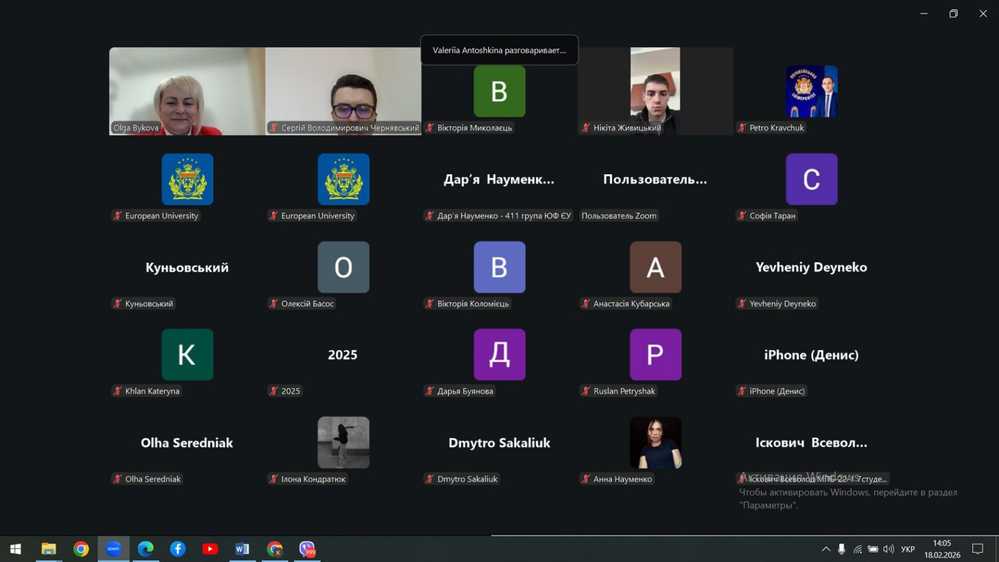Select the large 'iPhone (Денис)' tile name
This screenshot has width=999, height=562.
811,355
